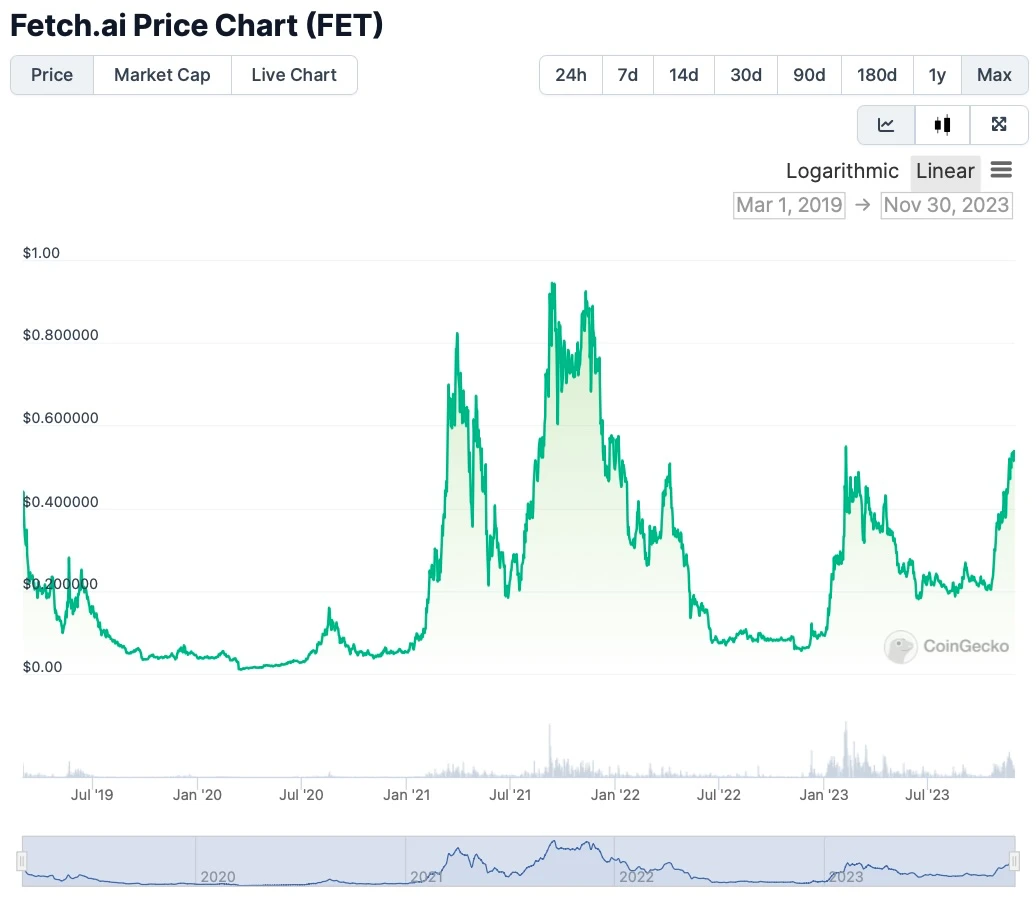Choose the 7d time range

point(628,75)
